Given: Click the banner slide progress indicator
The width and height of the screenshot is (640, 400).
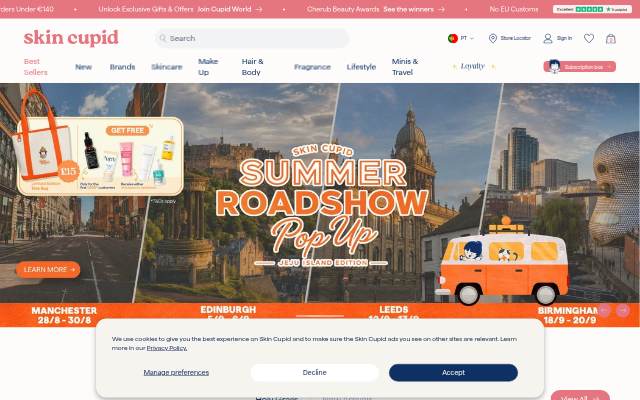Looking at the screenshot, I should 320,316.
